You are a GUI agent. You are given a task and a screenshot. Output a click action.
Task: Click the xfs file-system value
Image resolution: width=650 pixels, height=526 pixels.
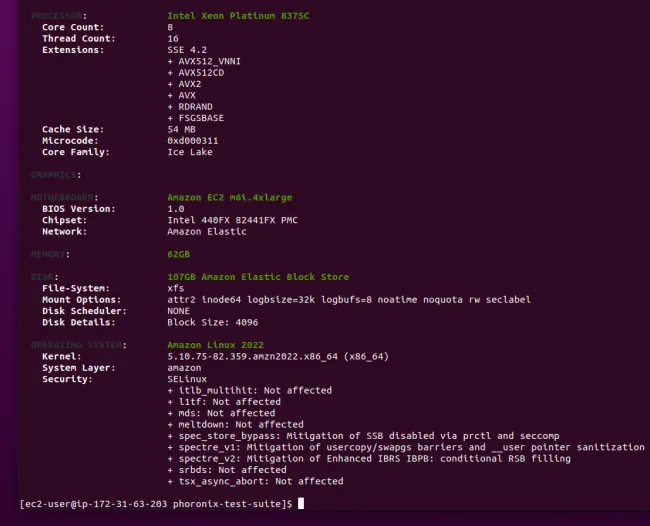[176, 287]
